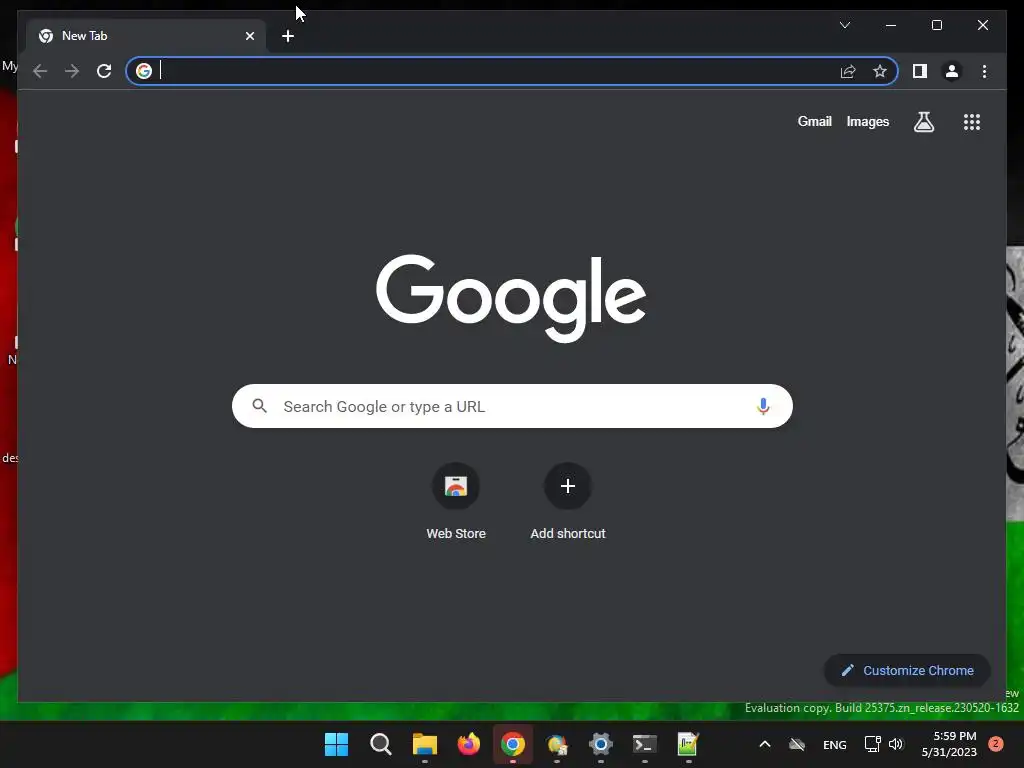1024x768 pixels.
Task: Share this page via share icon
Action: (x=848, y=71)
